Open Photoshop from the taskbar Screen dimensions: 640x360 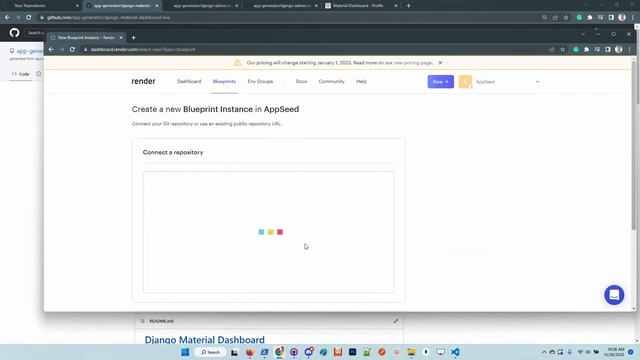[352, 352]
